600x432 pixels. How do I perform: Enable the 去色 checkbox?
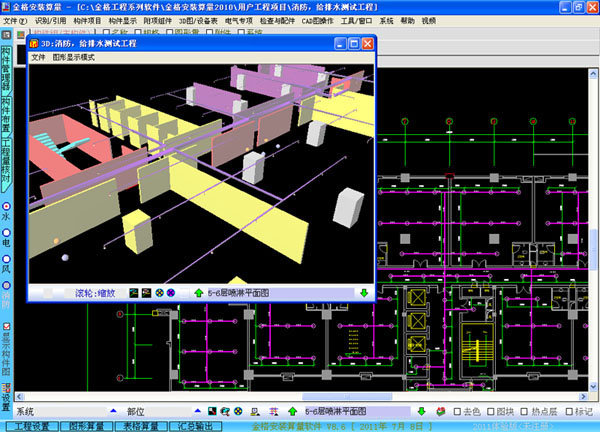[x=458, y=411]
